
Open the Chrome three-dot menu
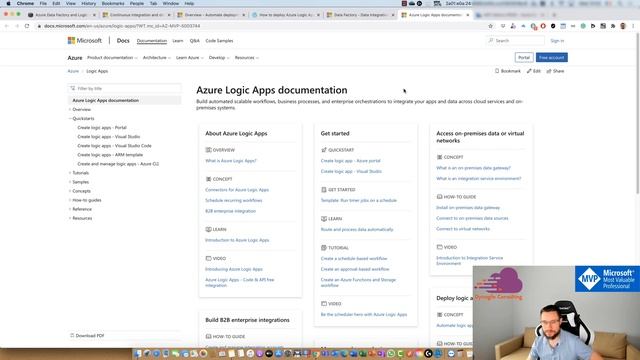(633, 26)
